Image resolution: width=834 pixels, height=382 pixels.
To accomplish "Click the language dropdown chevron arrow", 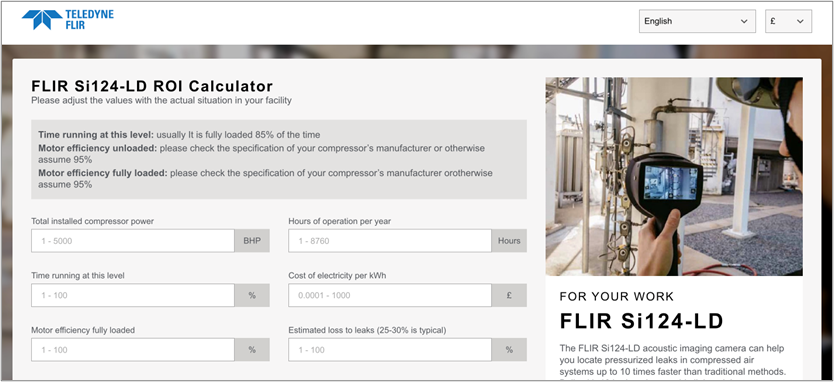I will click(744, 21).
